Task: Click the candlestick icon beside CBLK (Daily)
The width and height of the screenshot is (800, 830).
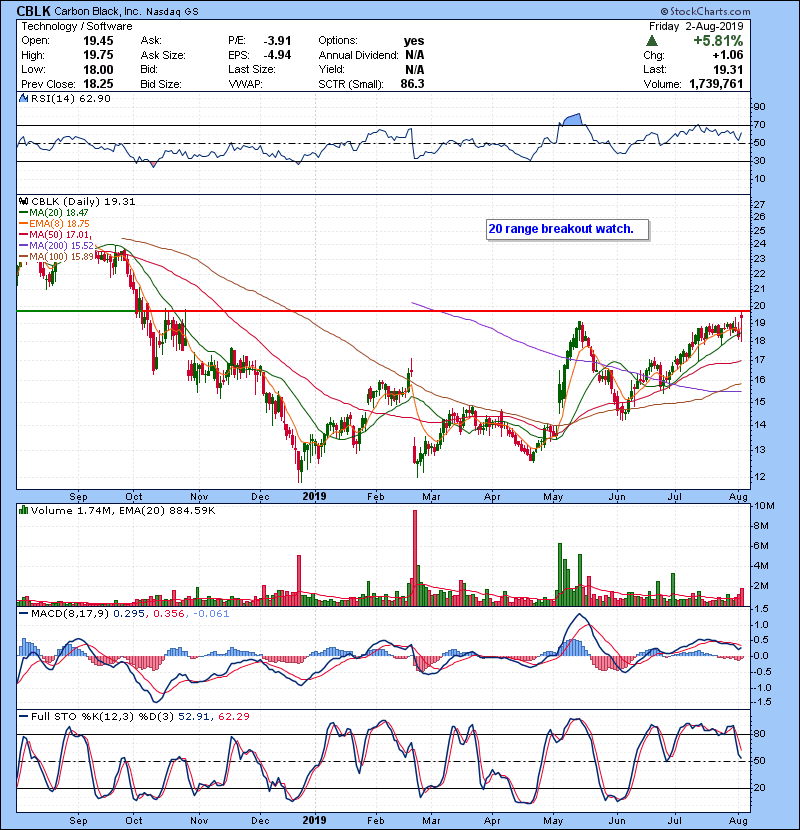Action: point(23,201)
